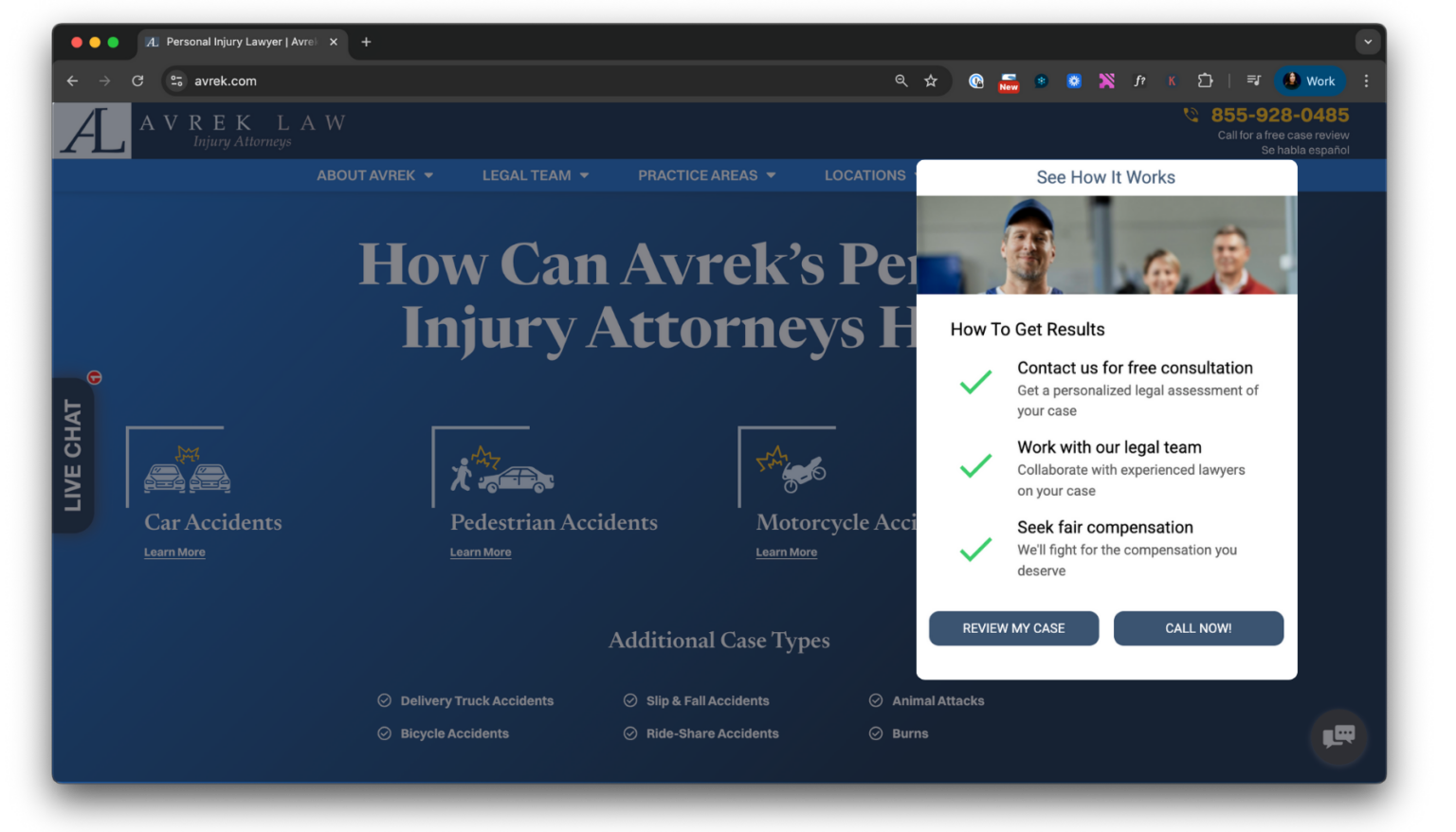Open the Pedestrian Accidents heading

[554, 522]
